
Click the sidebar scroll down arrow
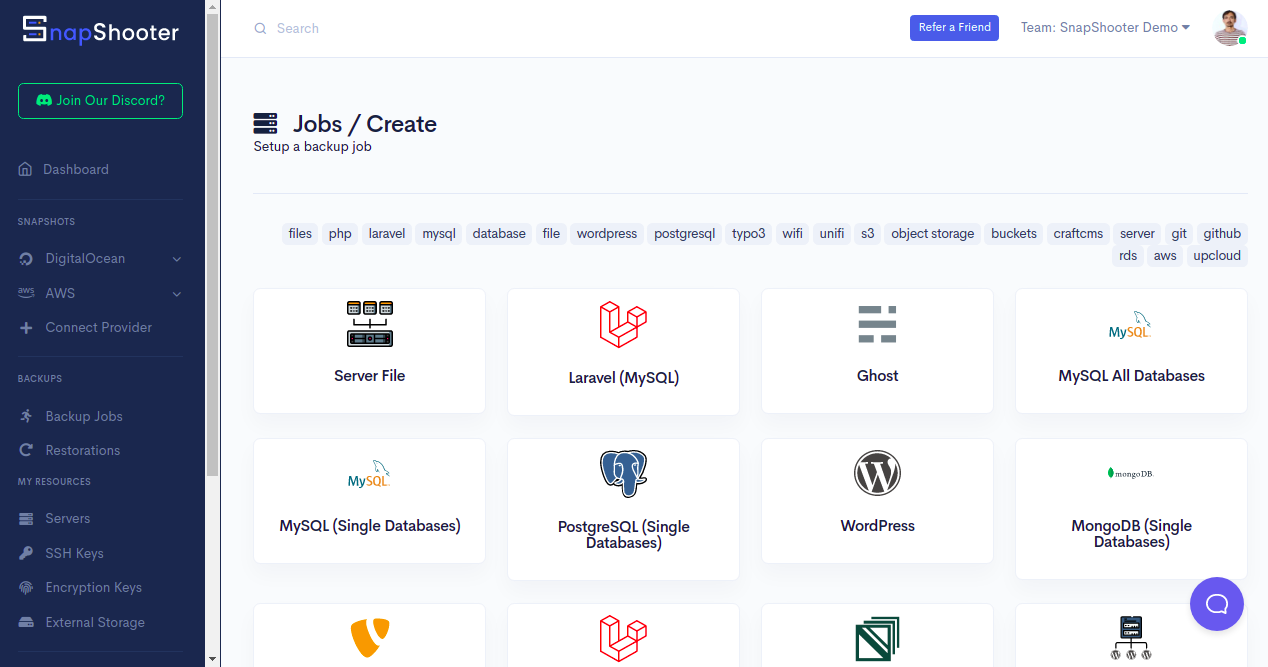[211, 659]
